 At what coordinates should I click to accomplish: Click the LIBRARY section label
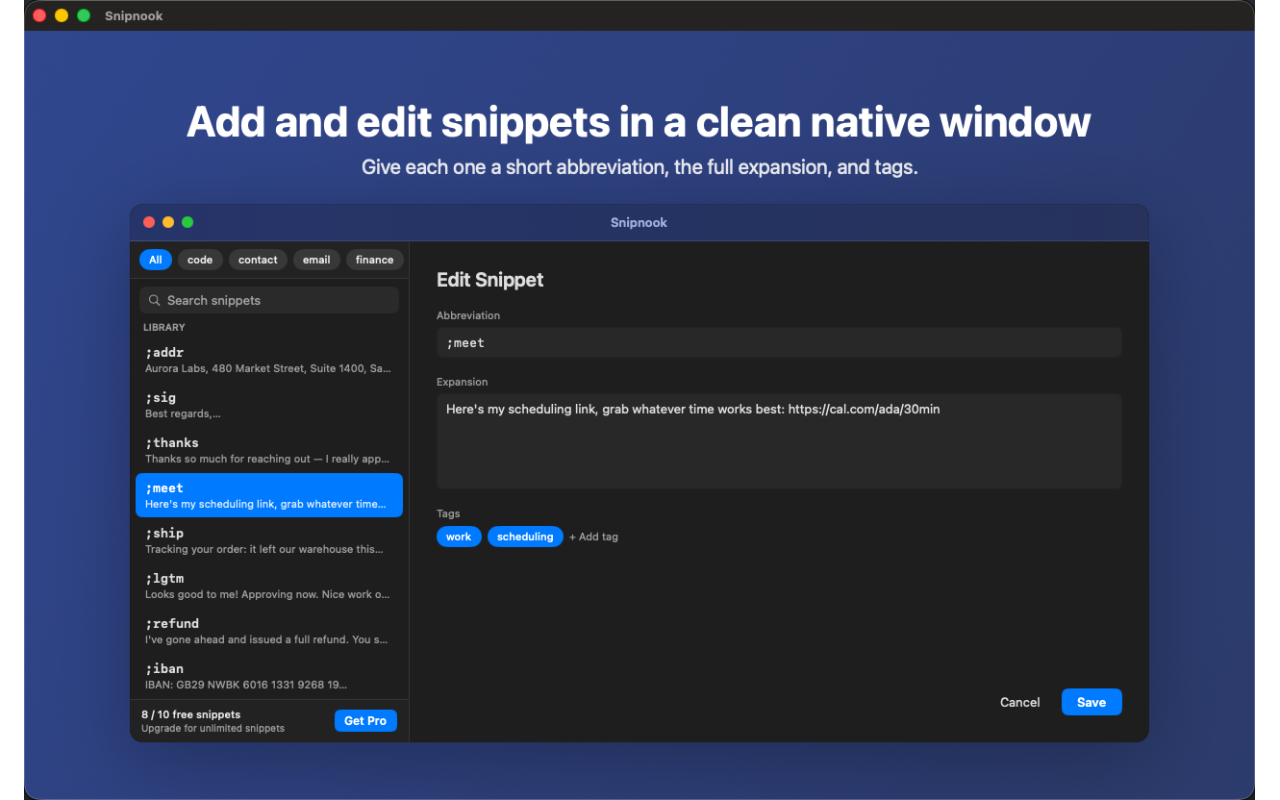[x=164, y=327]
